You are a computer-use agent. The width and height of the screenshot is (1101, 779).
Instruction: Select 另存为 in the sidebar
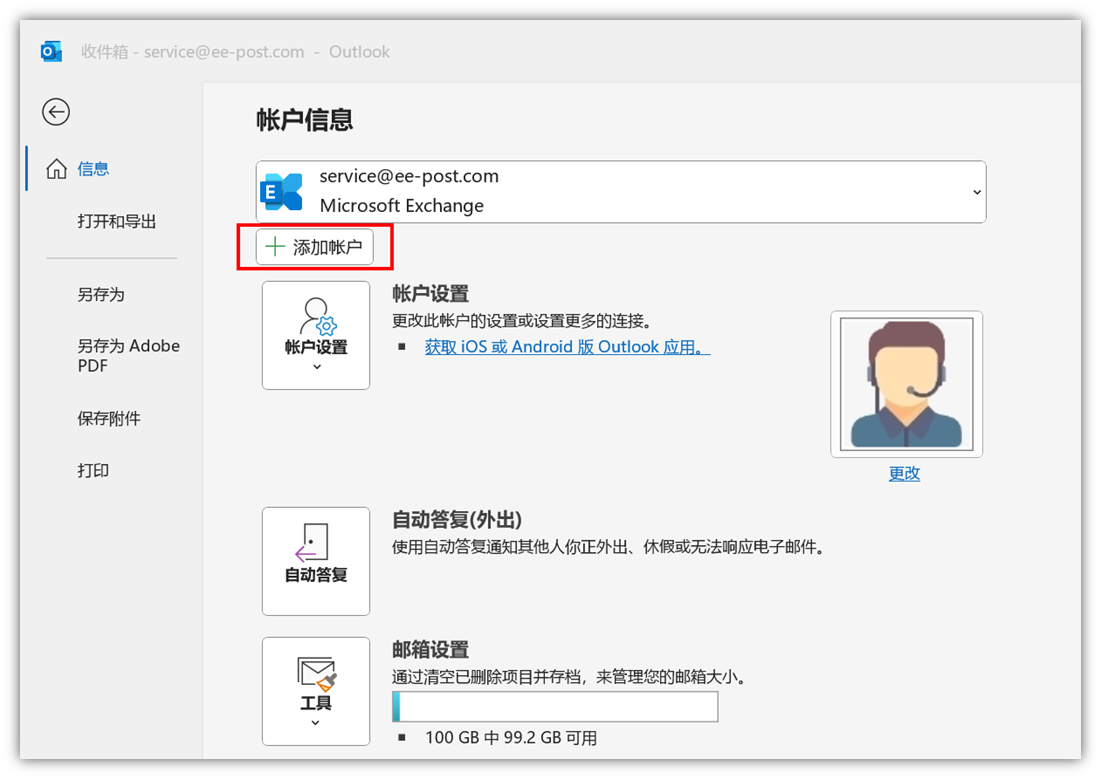(101, 295)
